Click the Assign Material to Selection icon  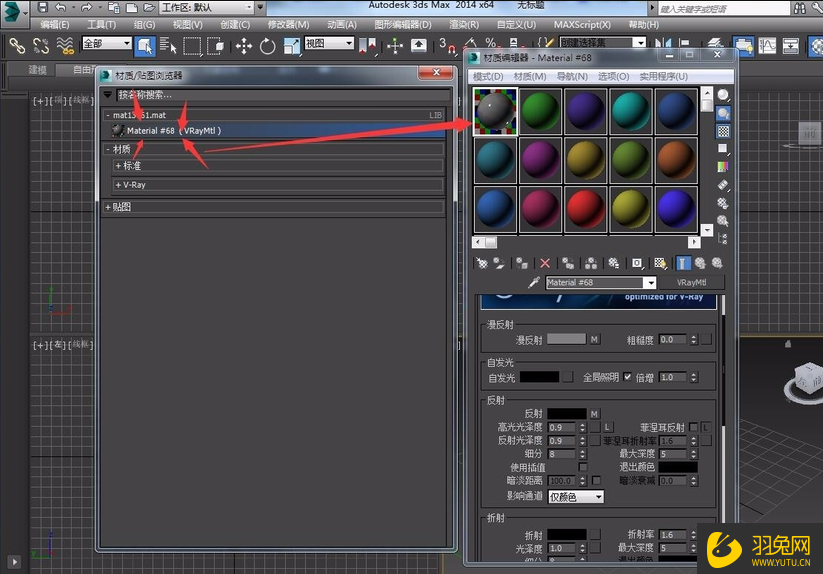(522, 263)
